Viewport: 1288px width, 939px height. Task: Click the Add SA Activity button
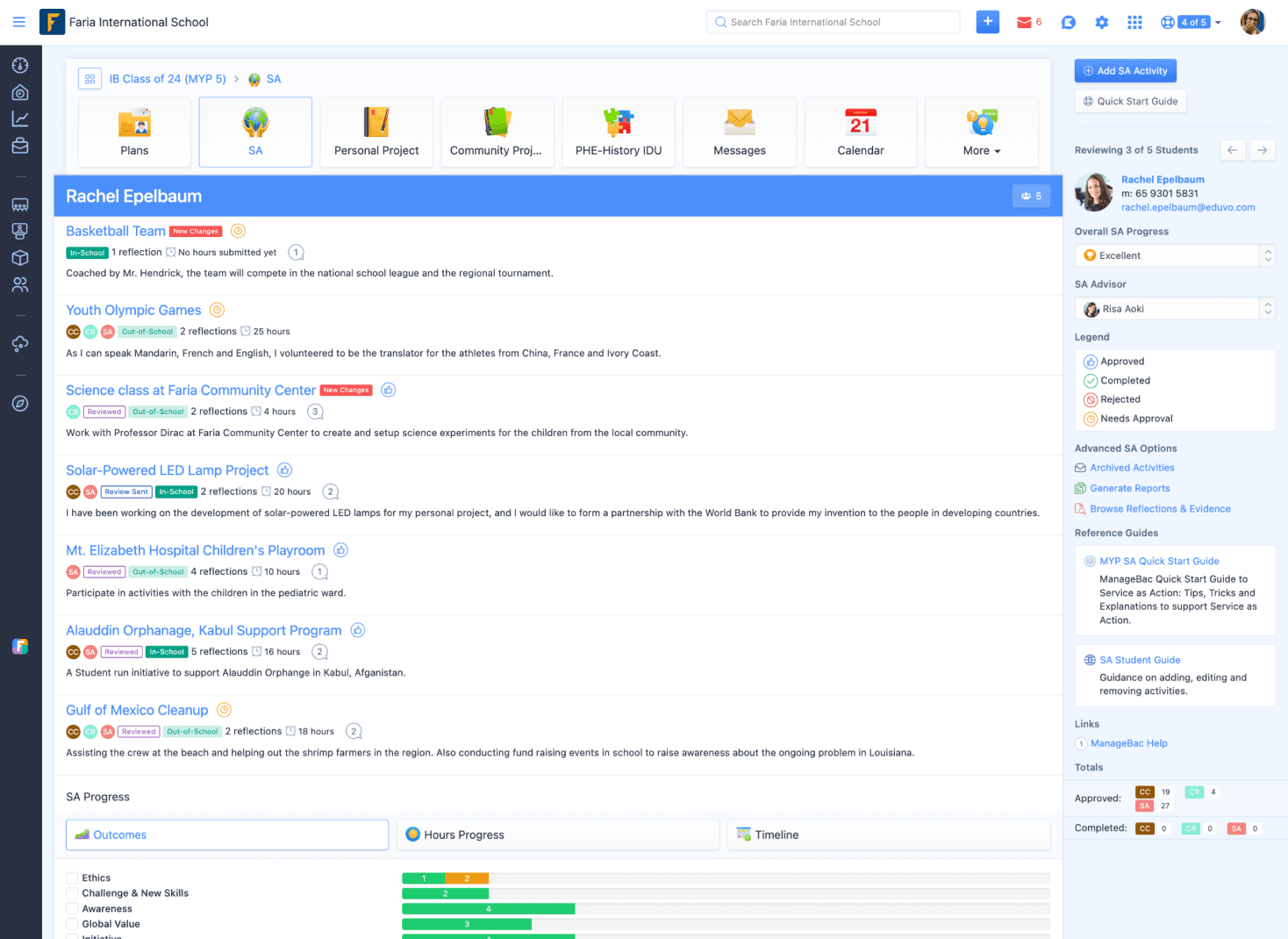[1126, 71]
